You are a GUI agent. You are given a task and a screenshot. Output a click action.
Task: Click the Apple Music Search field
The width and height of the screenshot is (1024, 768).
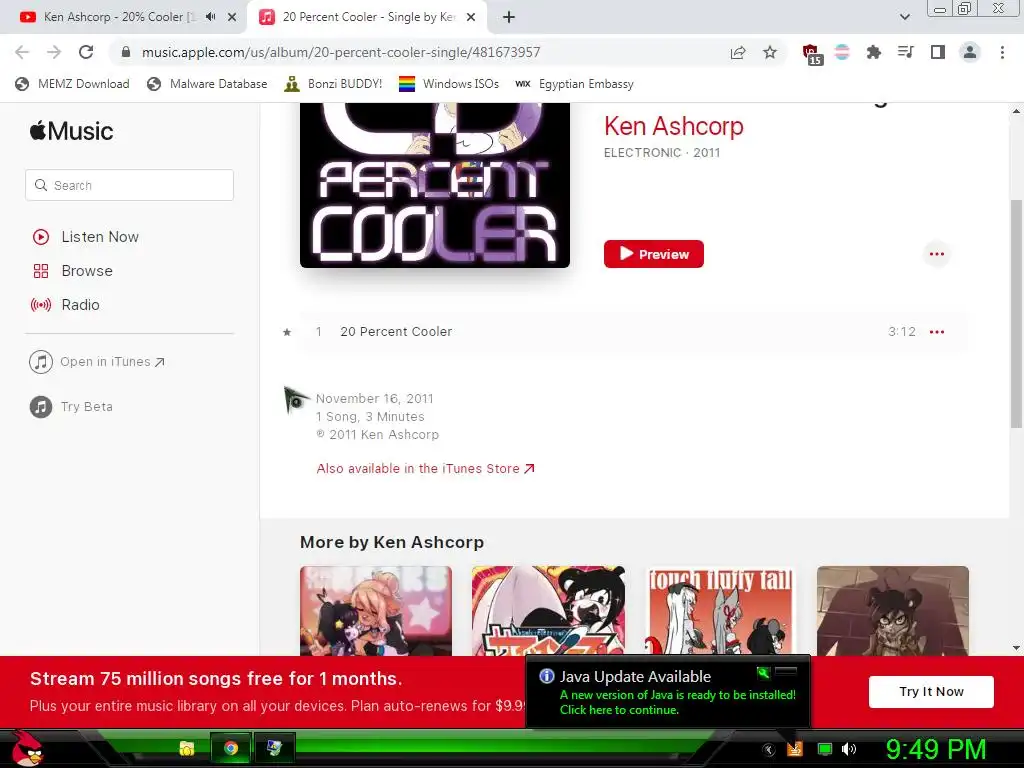(129, 185)
